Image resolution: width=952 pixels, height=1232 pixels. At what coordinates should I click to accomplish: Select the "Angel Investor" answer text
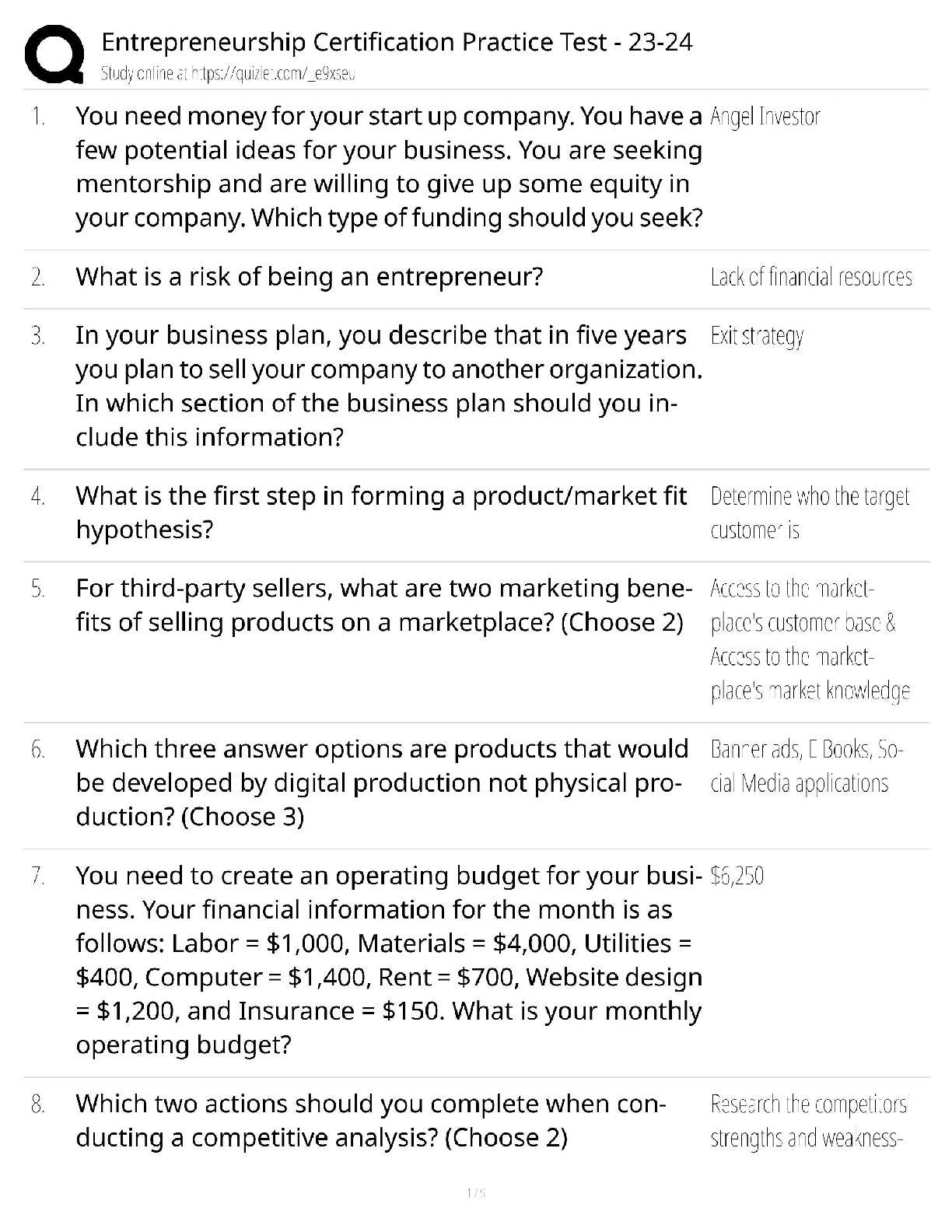pos(765,117)
